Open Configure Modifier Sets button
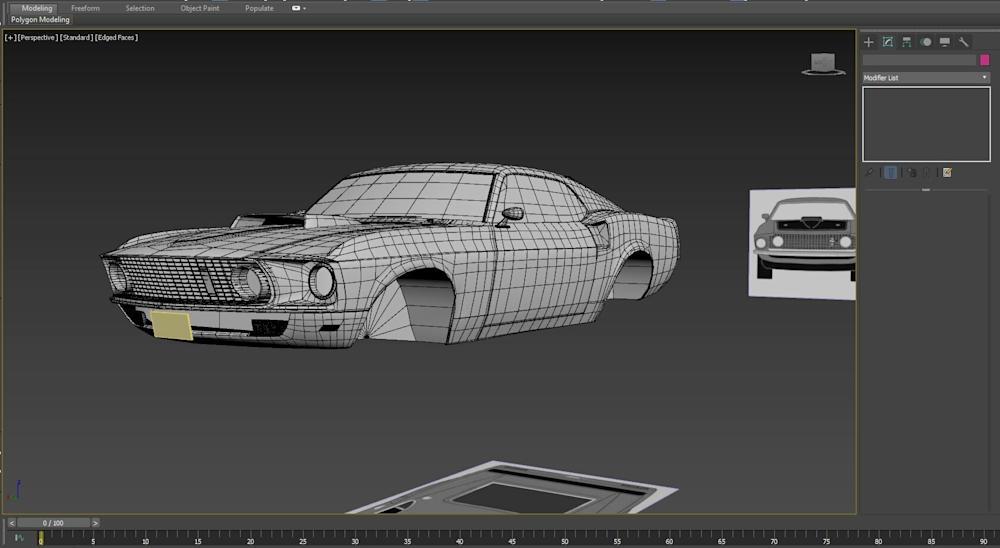Image resolution: width=1000 pixels, height=548 pixels. (947, 172)
